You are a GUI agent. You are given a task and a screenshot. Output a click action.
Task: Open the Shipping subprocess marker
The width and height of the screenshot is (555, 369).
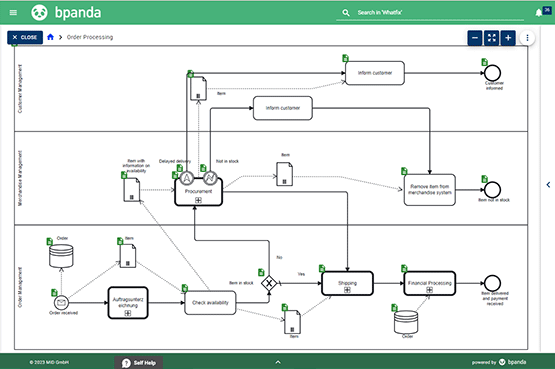[347, 290]
